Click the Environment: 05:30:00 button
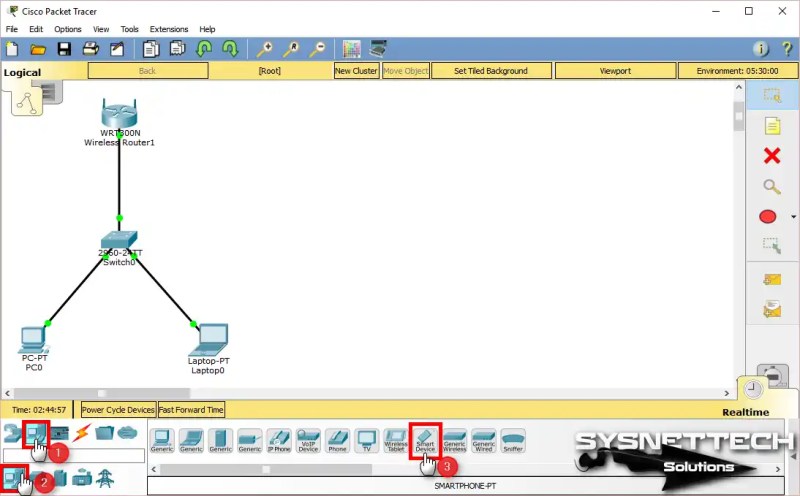The width and height of the screenshot is (800, 496). (738, 71)
